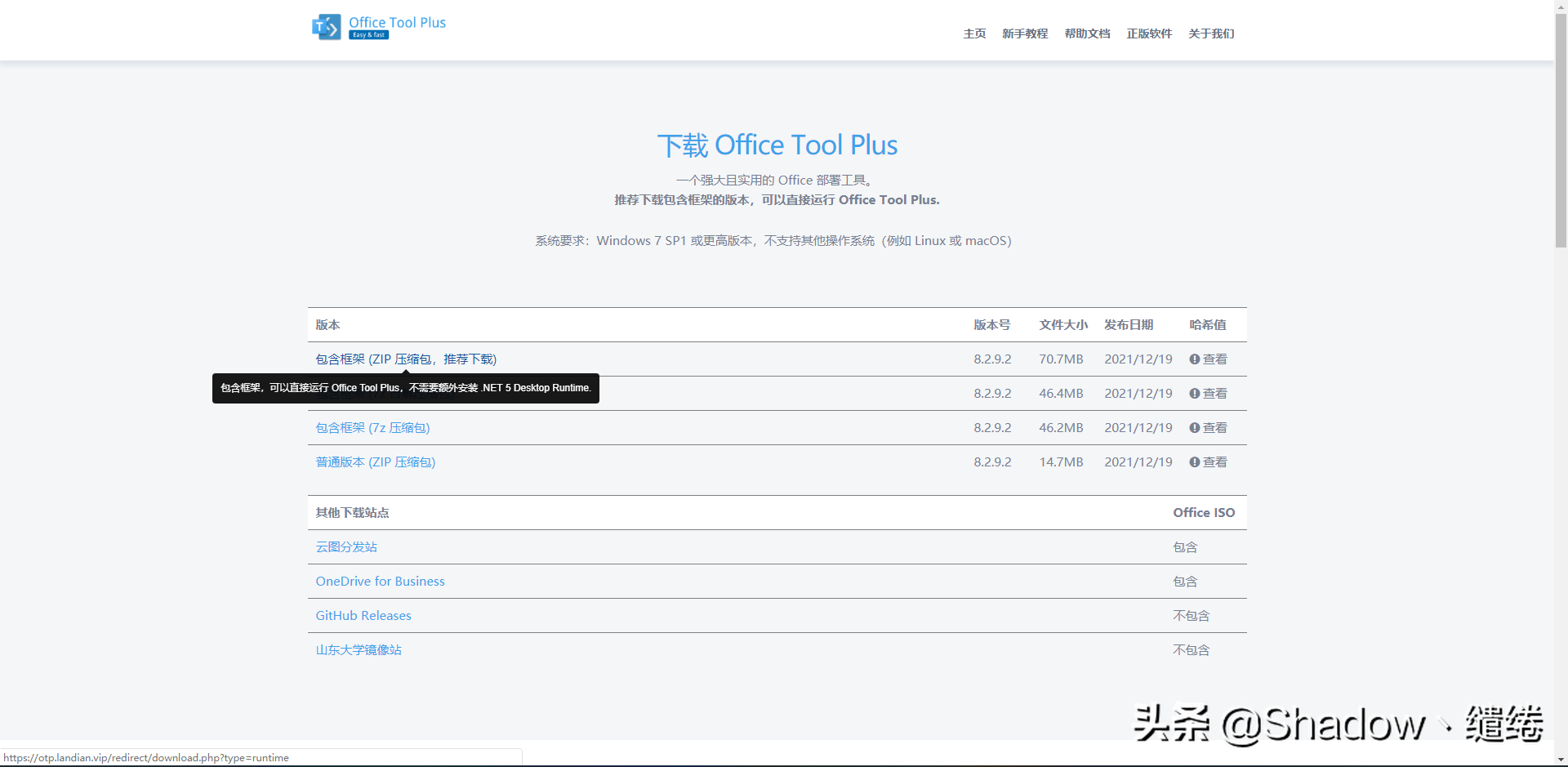Click 包含 in the 云图分发站 row

click(1185, 547)
